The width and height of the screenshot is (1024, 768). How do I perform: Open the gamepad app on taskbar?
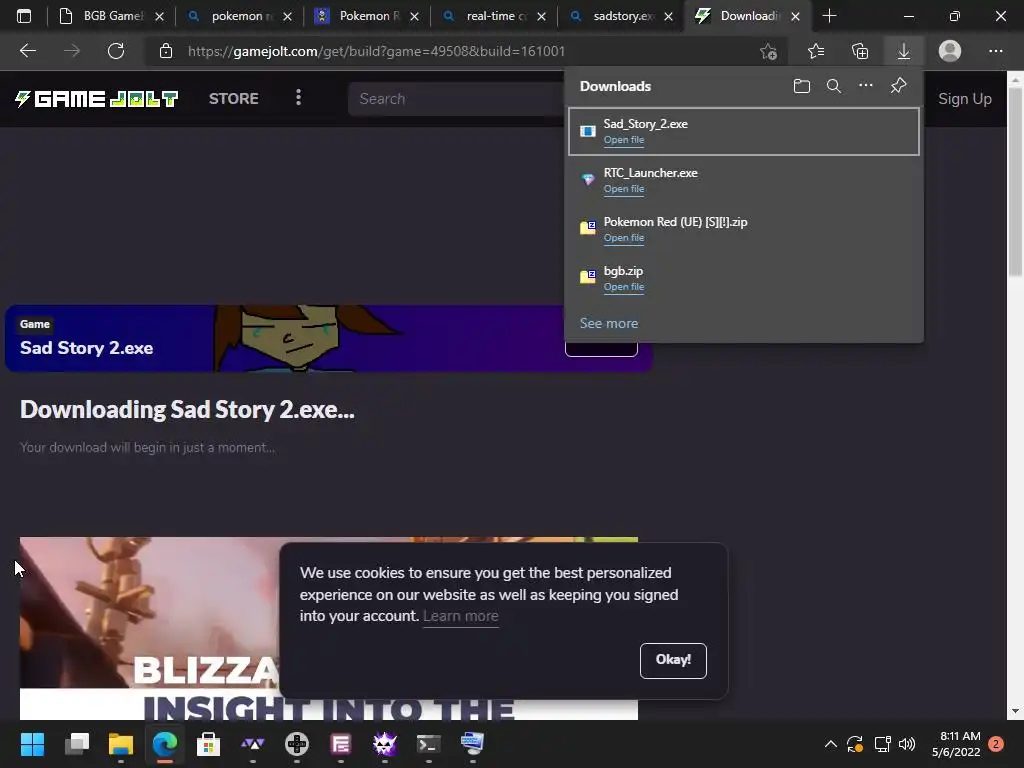coord(296,744)
